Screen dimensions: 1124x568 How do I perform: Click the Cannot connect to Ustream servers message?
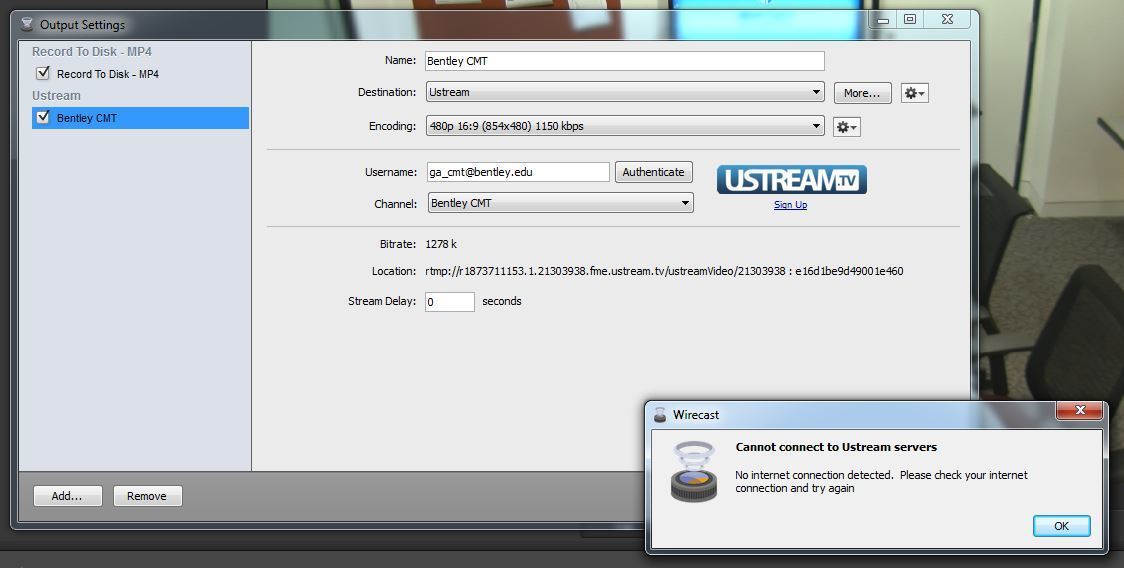tap(836, 447)
